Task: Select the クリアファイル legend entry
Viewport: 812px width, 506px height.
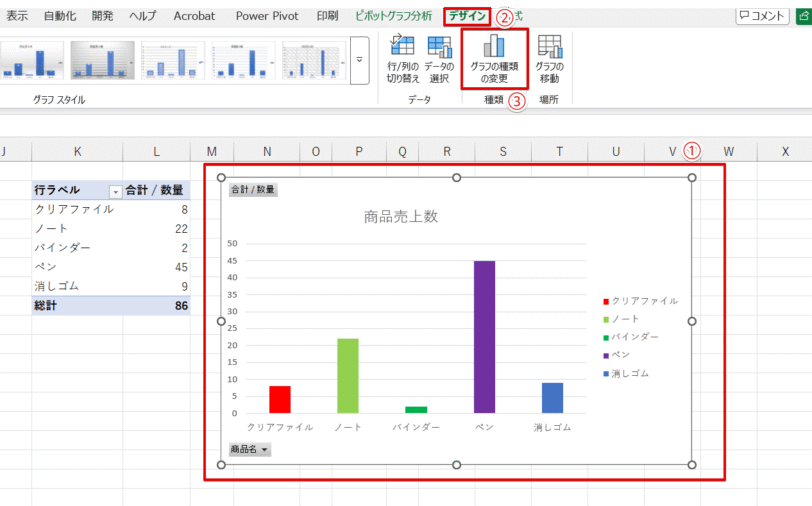Action: pos(641,301)
